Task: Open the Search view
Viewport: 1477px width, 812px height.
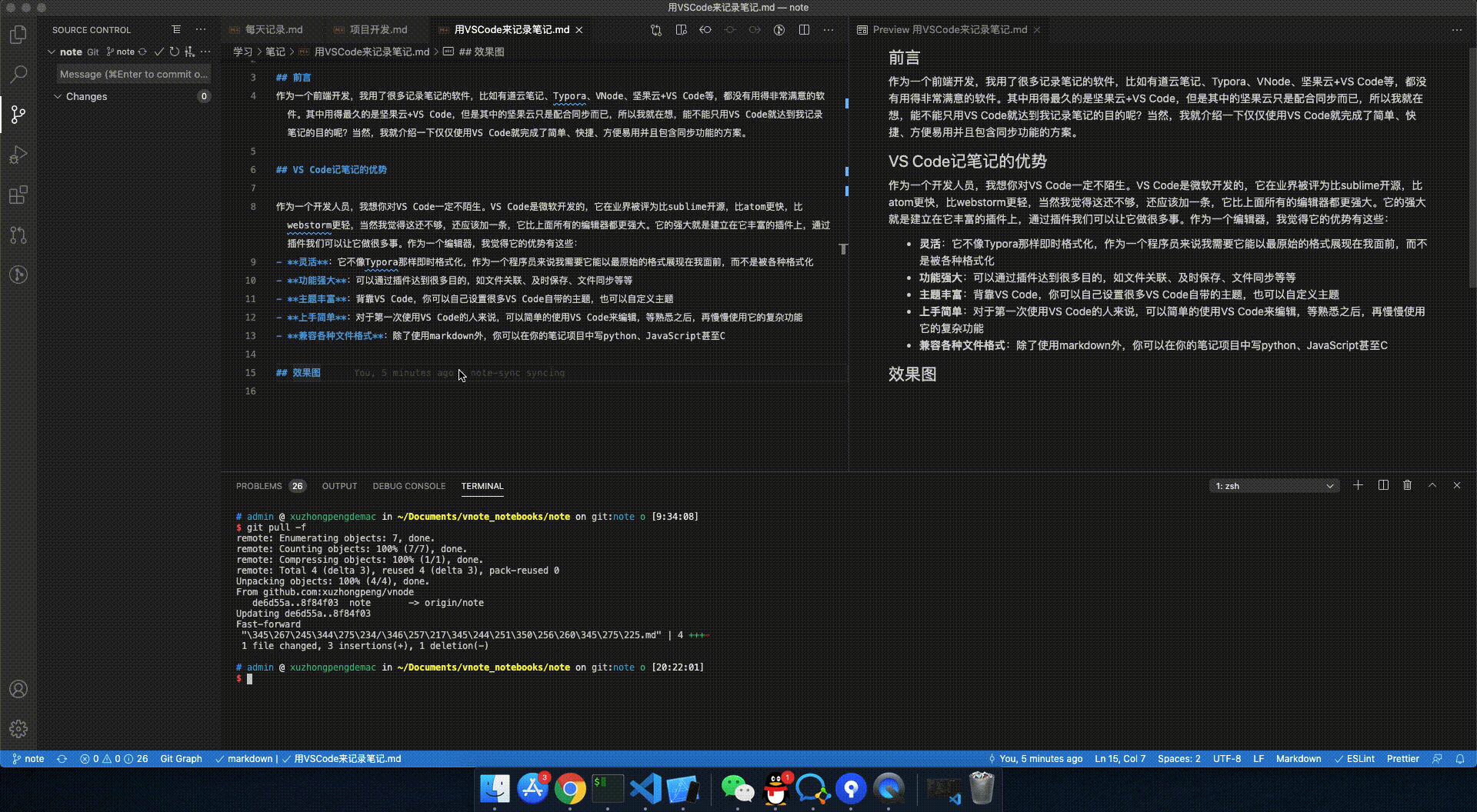Action: click(18, 74)
